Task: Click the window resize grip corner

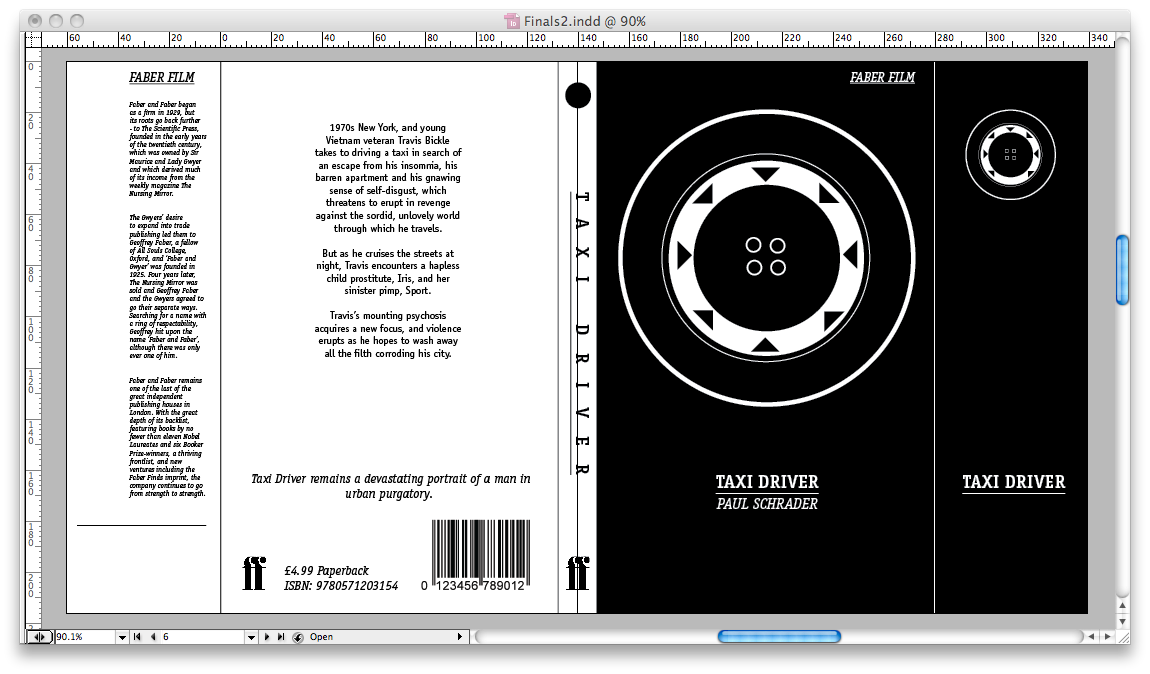Action: pos(1123,637)
